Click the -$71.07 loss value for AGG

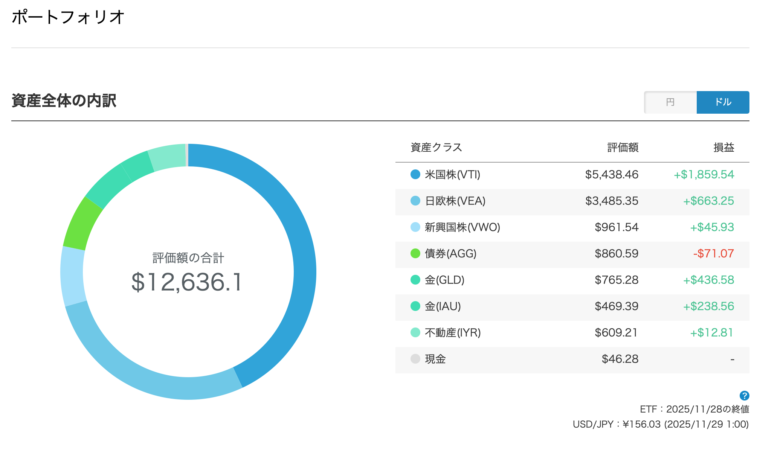pyautogui.click(x=713, y=254)
